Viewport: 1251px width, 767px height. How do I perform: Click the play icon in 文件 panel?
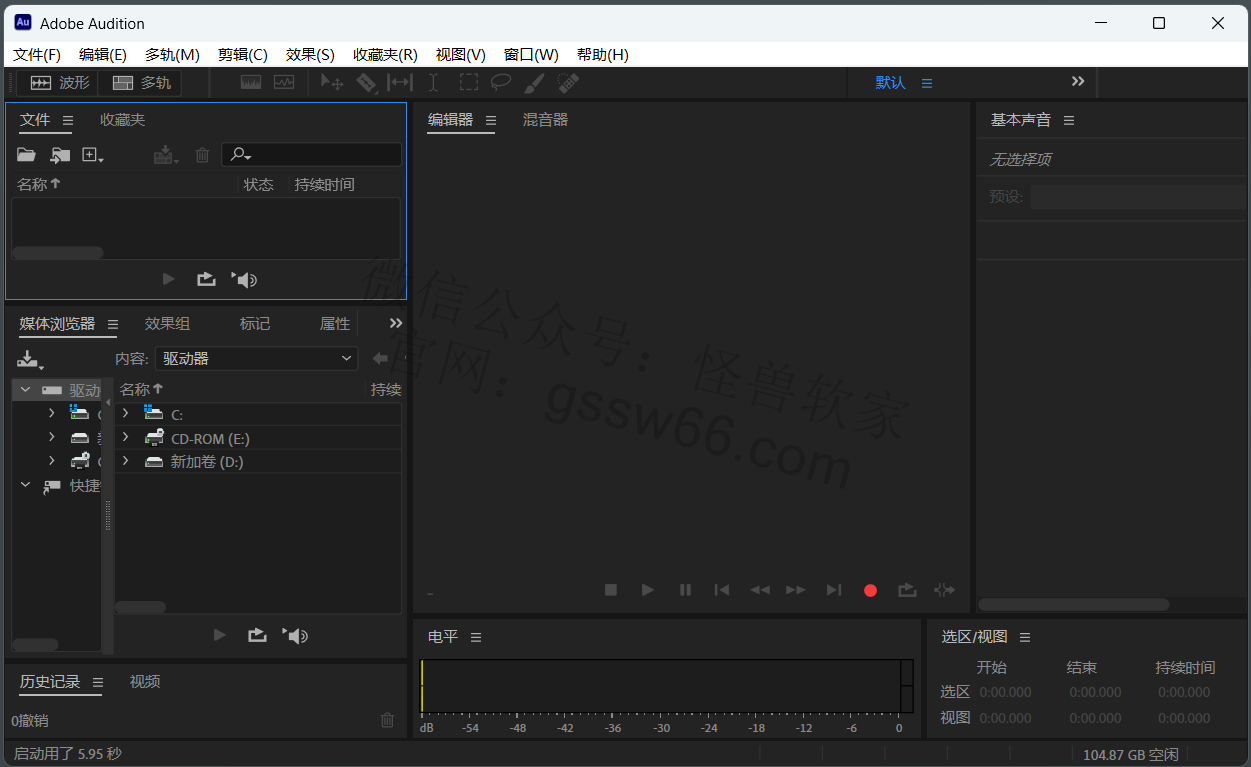coord(169,280)
